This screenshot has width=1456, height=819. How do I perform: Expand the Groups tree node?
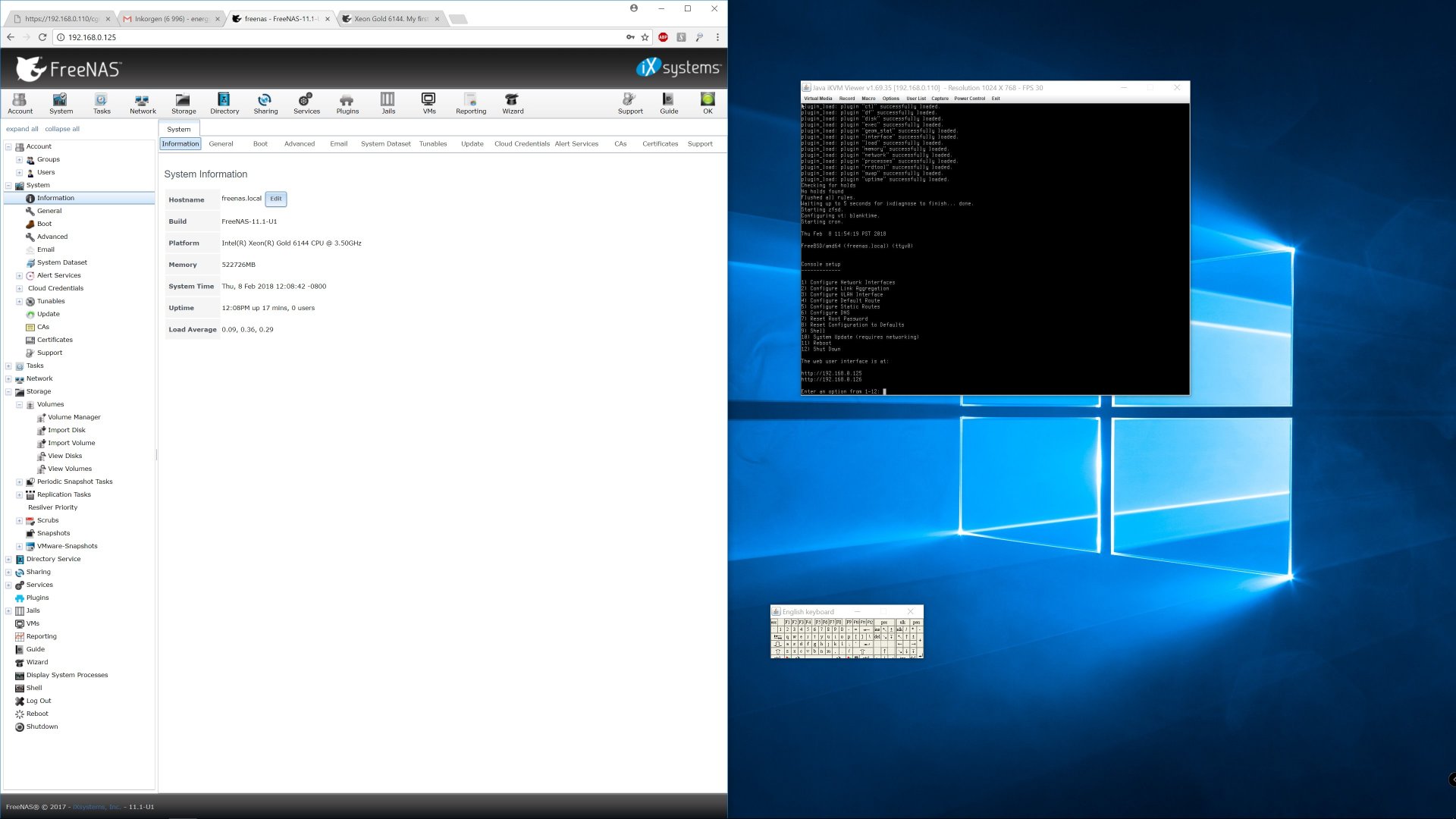click(x=19, y=160)
